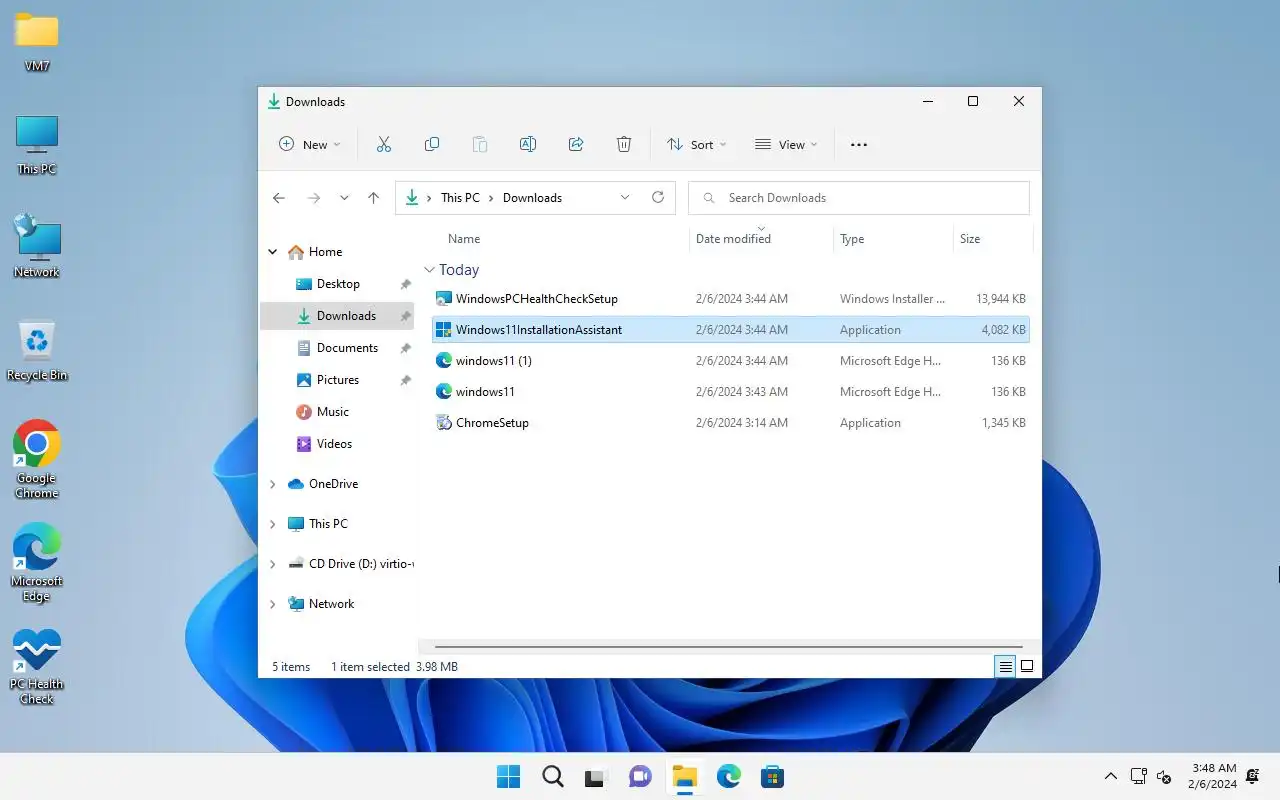Image resolution: width=1280 pixels, height=800 pixels.
Task: Click the Delete trash icon
Action: coord(624,145)
